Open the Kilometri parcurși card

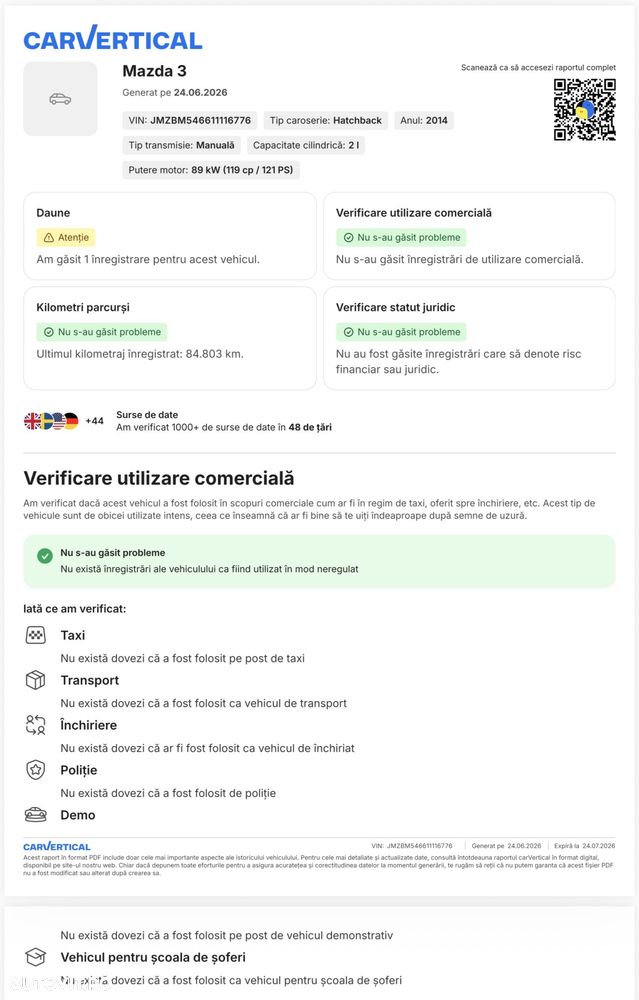170,338
